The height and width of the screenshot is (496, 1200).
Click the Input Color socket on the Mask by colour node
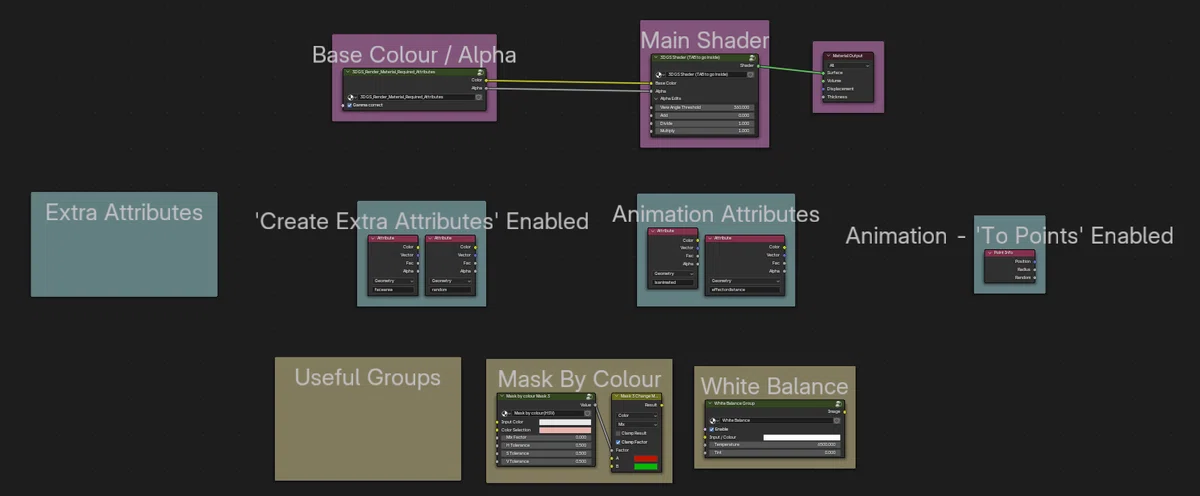[x=497, y=422]
